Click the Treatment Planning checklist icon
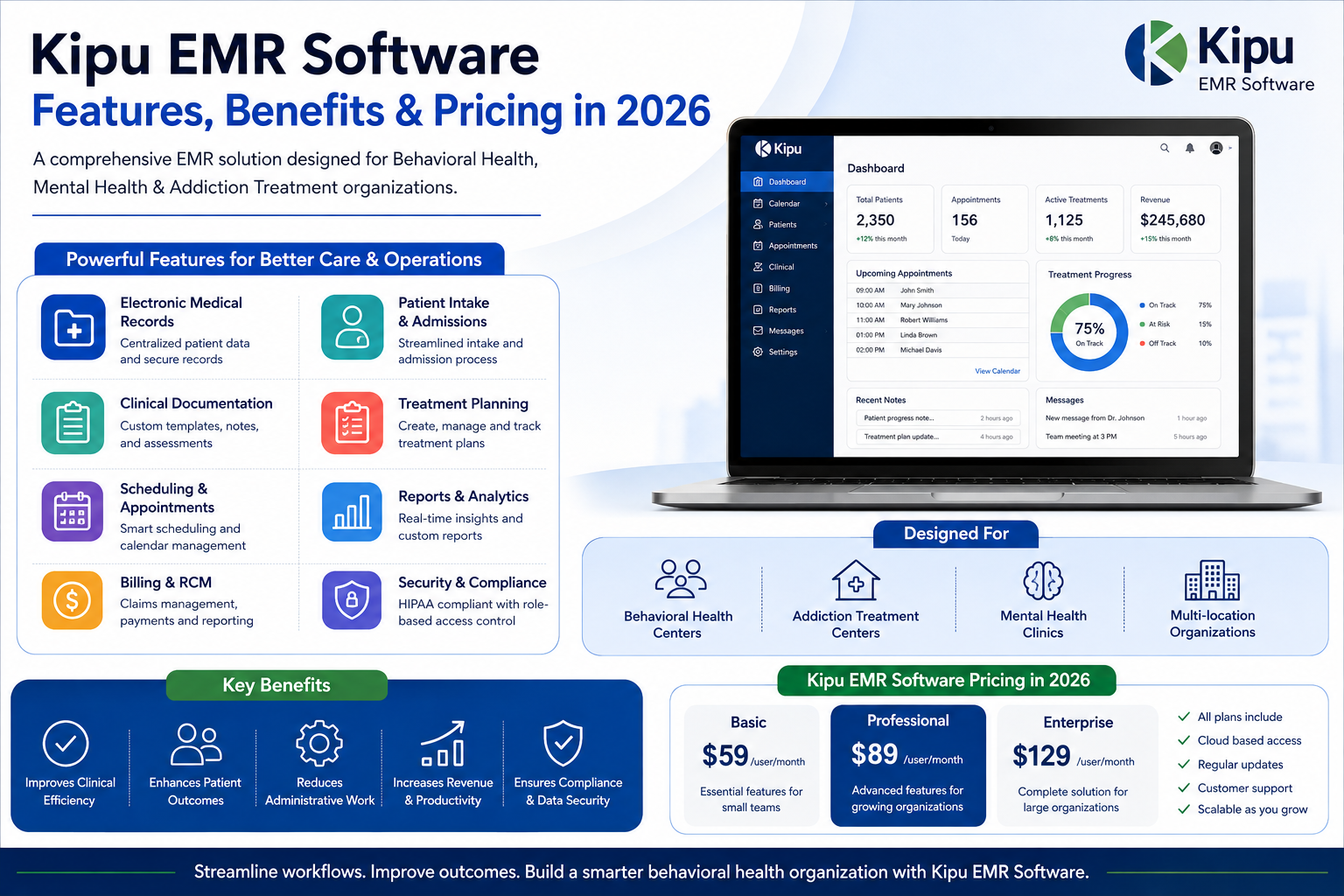1344x896 pixels. [x=353, y=423]
